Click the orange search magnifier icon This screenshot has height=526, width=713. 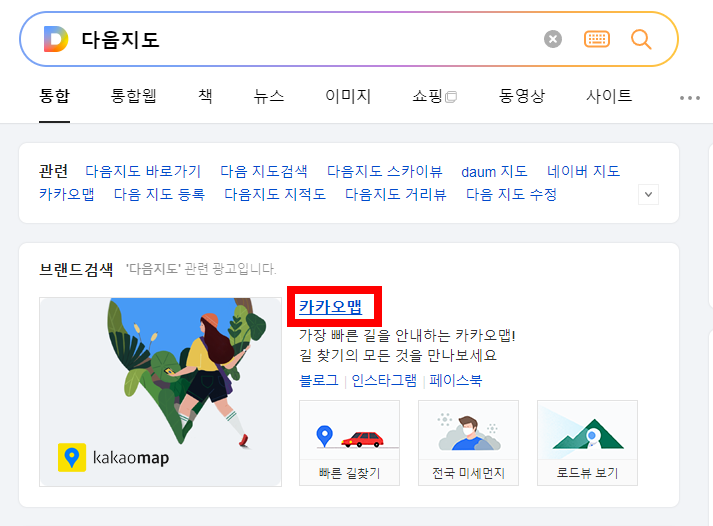point(641,39)
